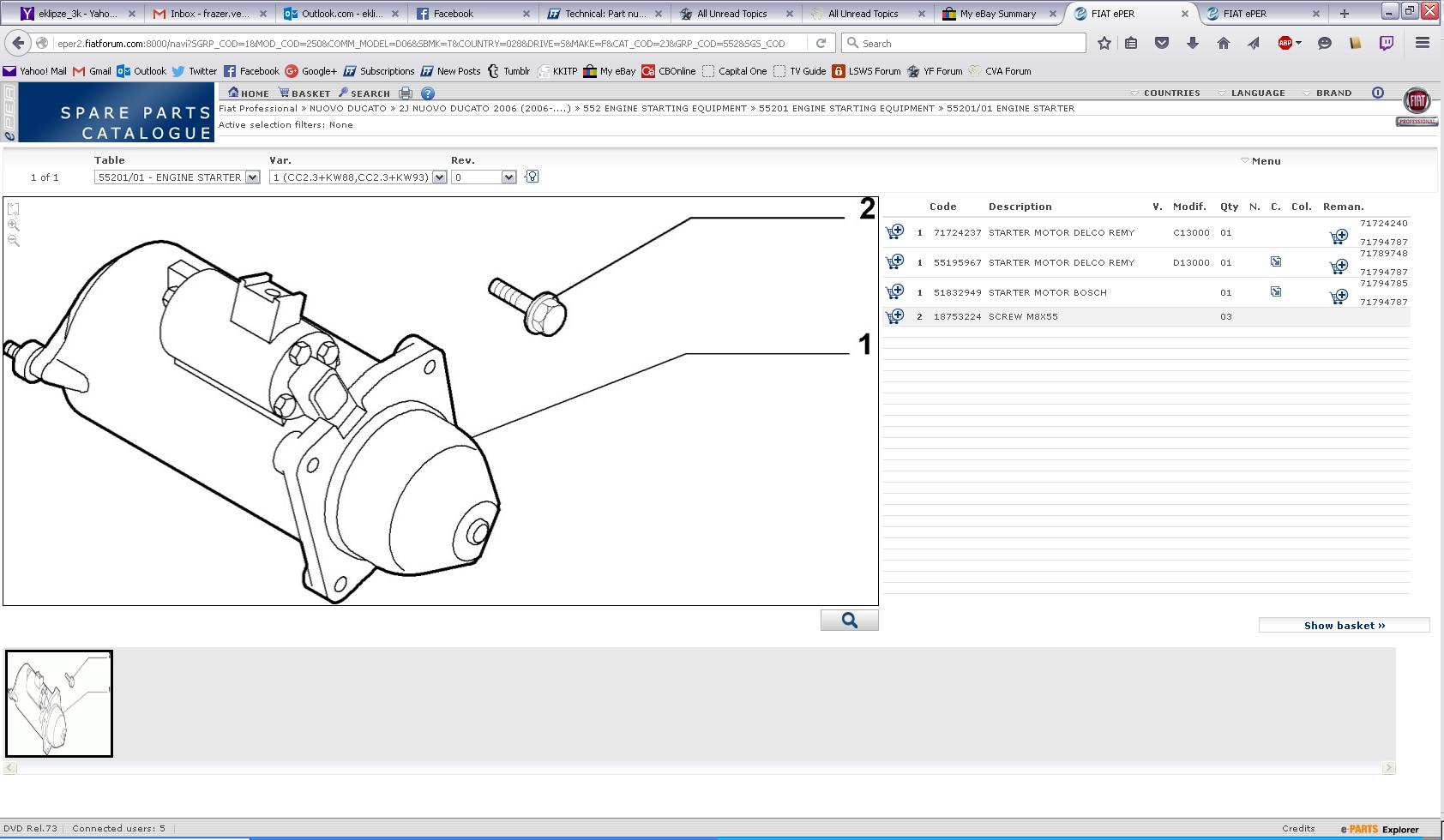
Task: Open component link icon for part 51832949
Action: pyautogui.click(x=1276, y=291)
